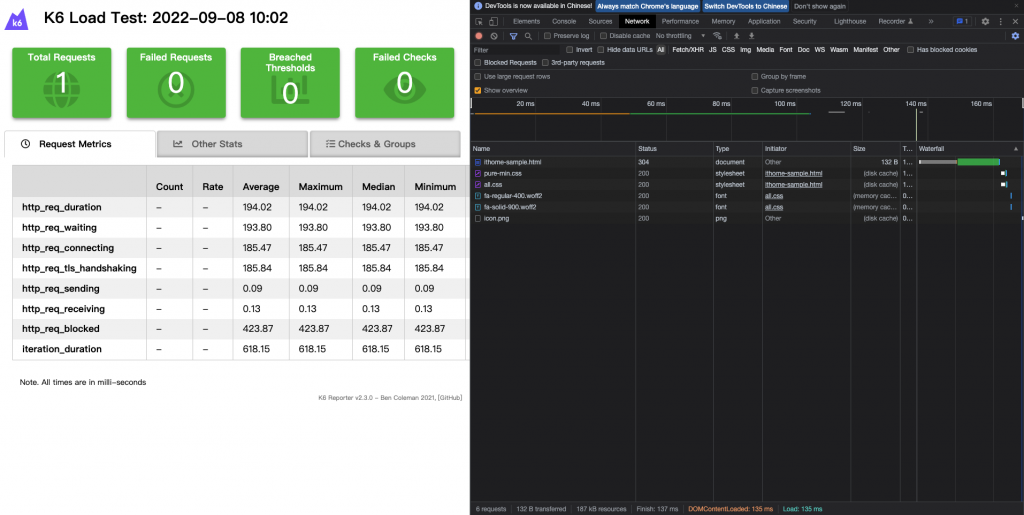The width and height of the screenshot is (1024, 515).
Task: Click Don't show again button
Action: coord(820,6)
